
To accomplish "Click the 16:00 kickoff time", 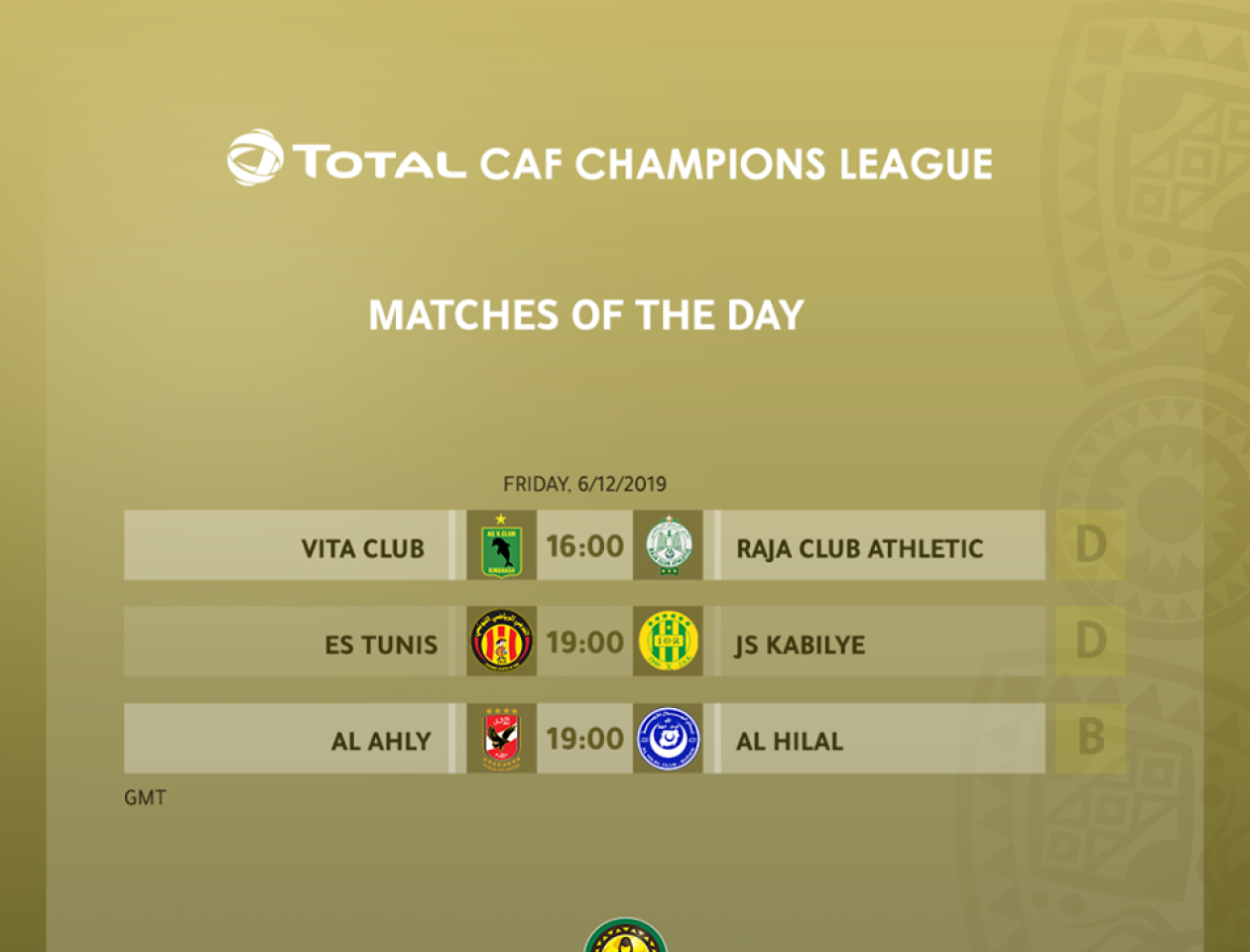I will point(584,545).
